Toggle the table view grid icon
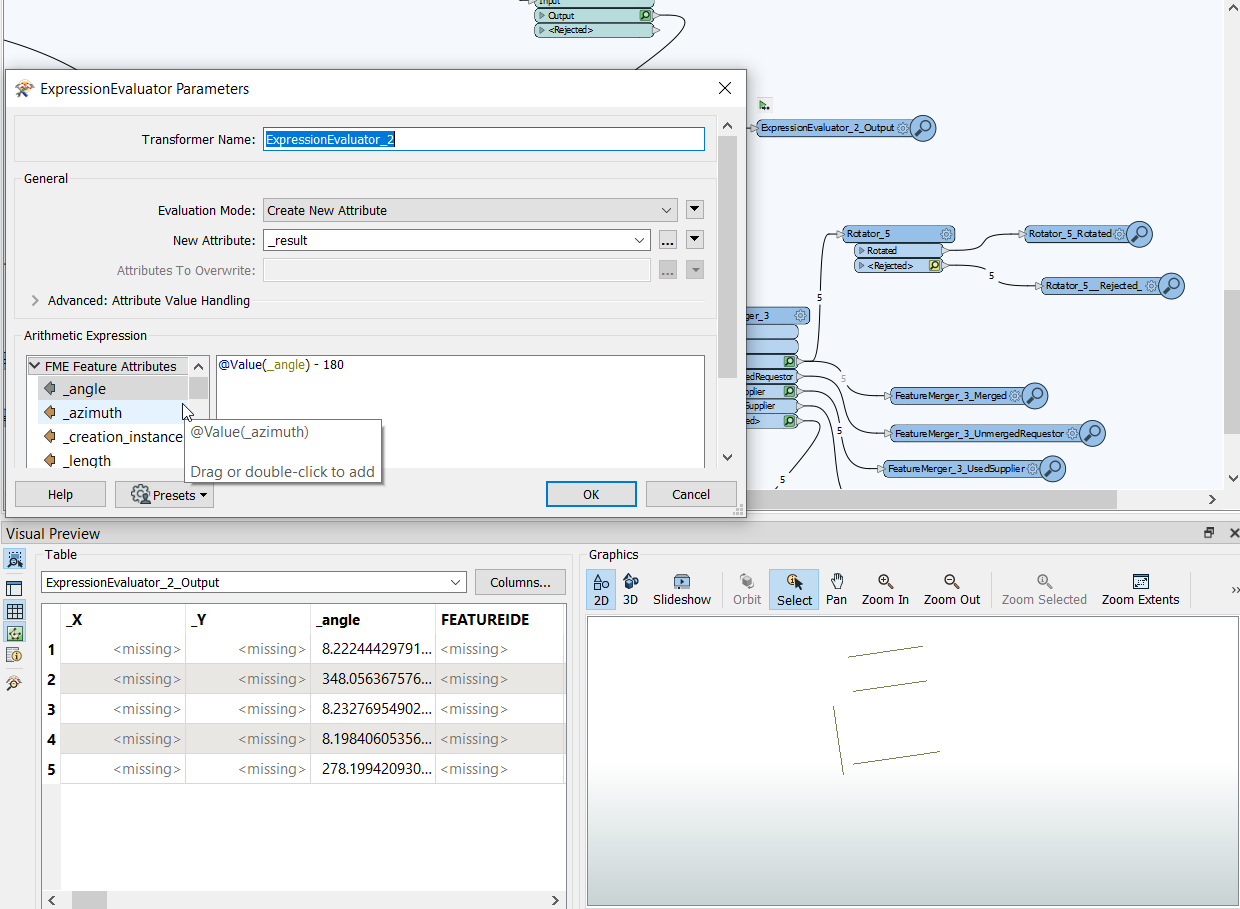 click(15, 611)
